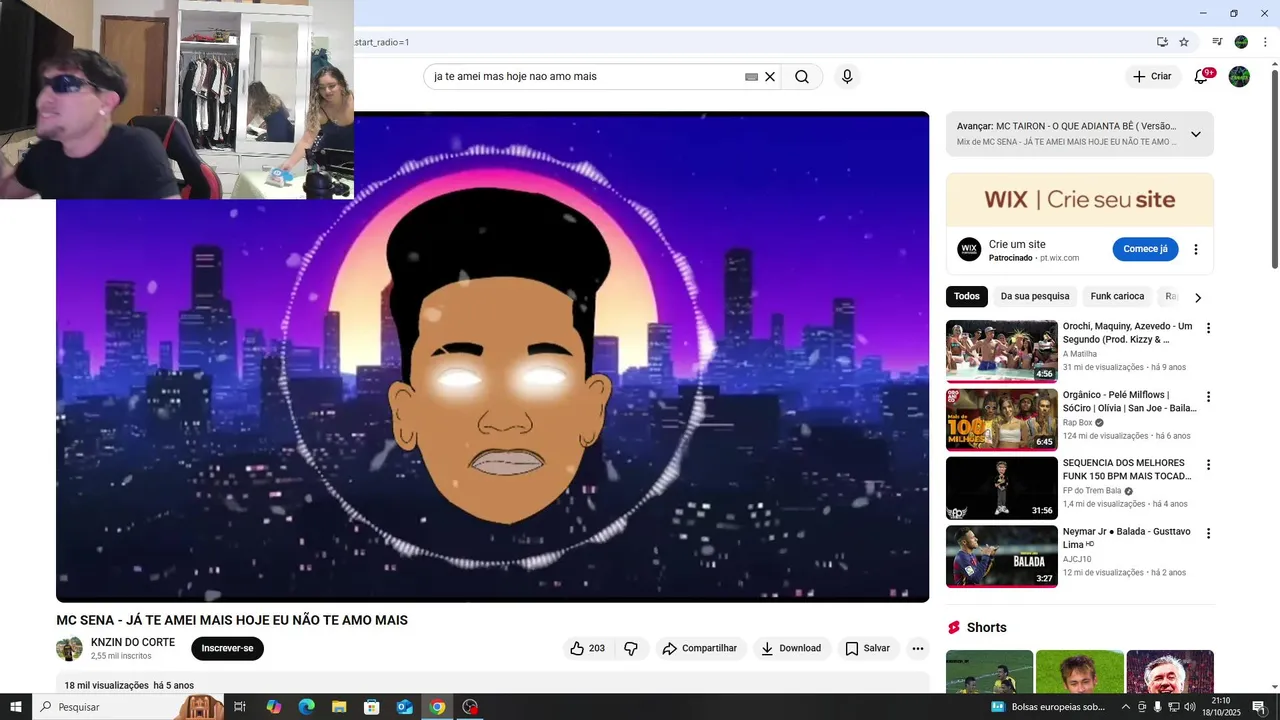Open the Shorts section logo
This screenshot has height=720, width=1280.
point(954,627)
